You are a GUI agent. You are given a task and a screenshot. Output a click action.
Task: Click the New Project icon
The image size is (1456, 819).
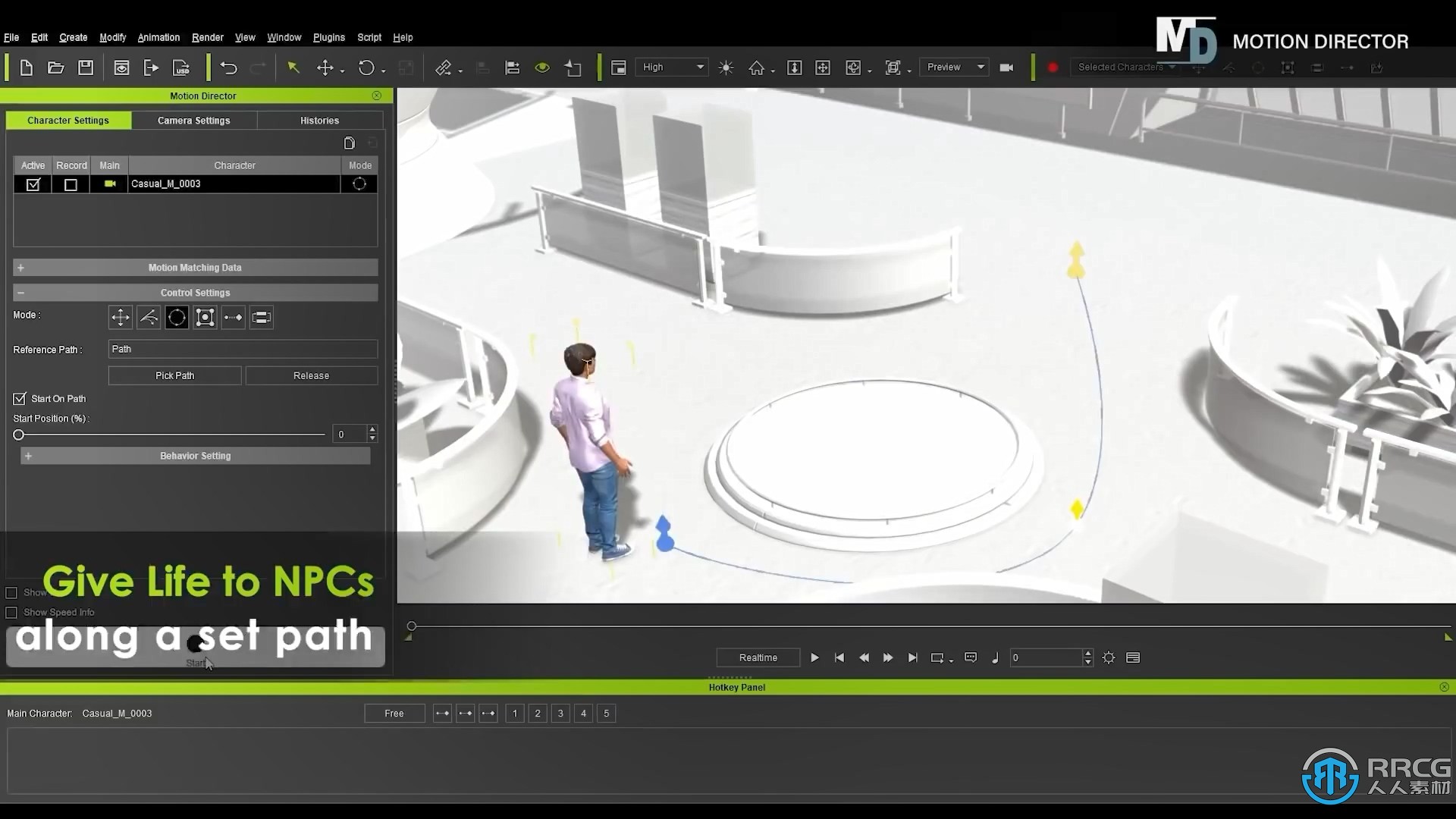coord(26,67)
